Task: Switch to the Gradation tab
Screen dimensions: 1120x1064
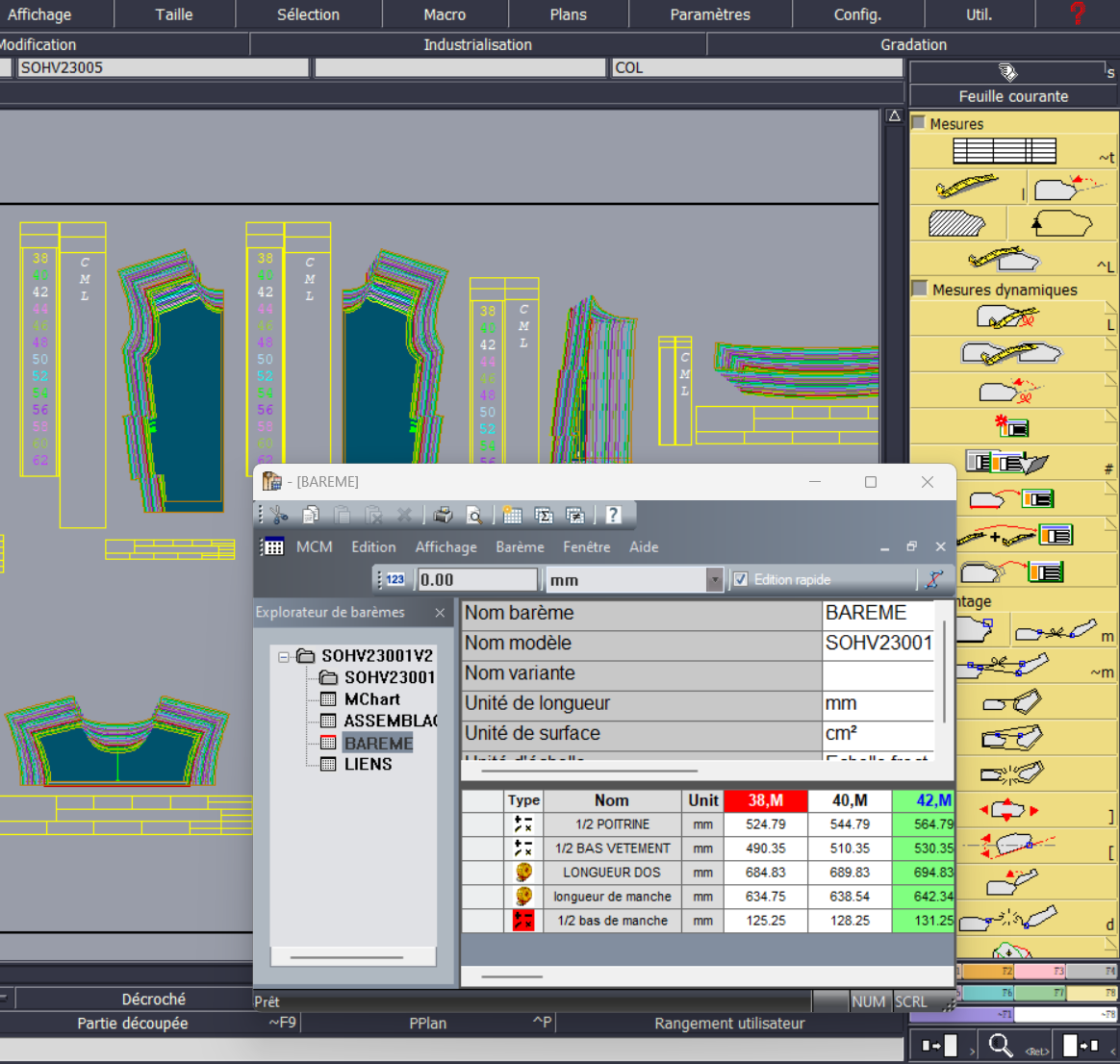Action: point(913,44)
